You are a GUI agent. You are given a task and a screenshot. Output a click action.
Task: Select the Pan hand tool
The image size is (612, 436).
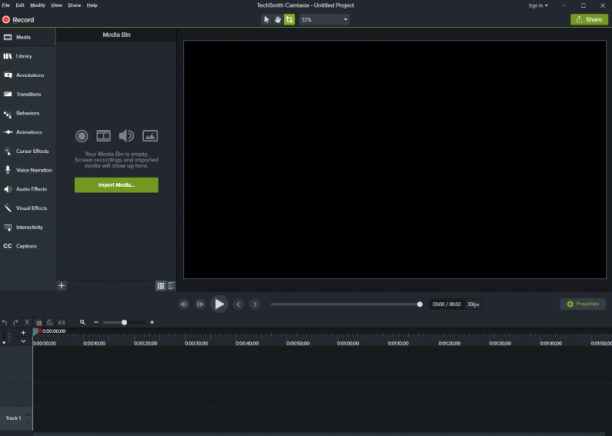coord(278,20)
